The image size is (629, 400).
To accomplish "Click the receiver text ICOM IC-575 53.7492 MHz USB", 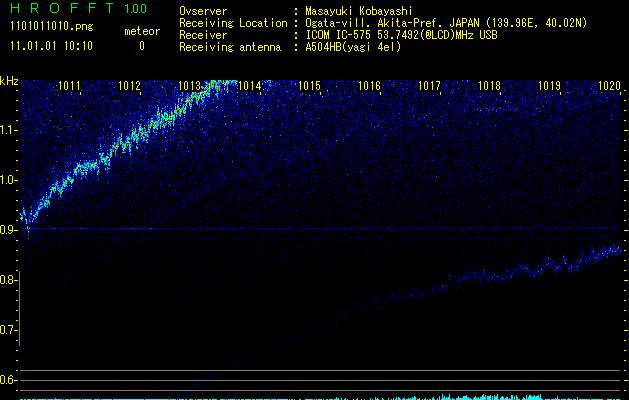I will (x=401, y=35).
